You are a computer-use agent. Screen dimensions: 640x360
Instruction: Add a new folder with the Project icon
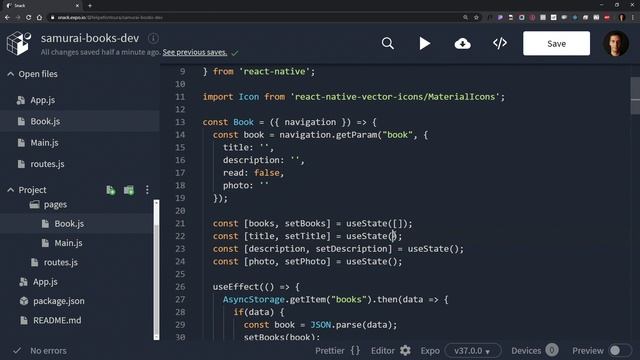point(129,190)
